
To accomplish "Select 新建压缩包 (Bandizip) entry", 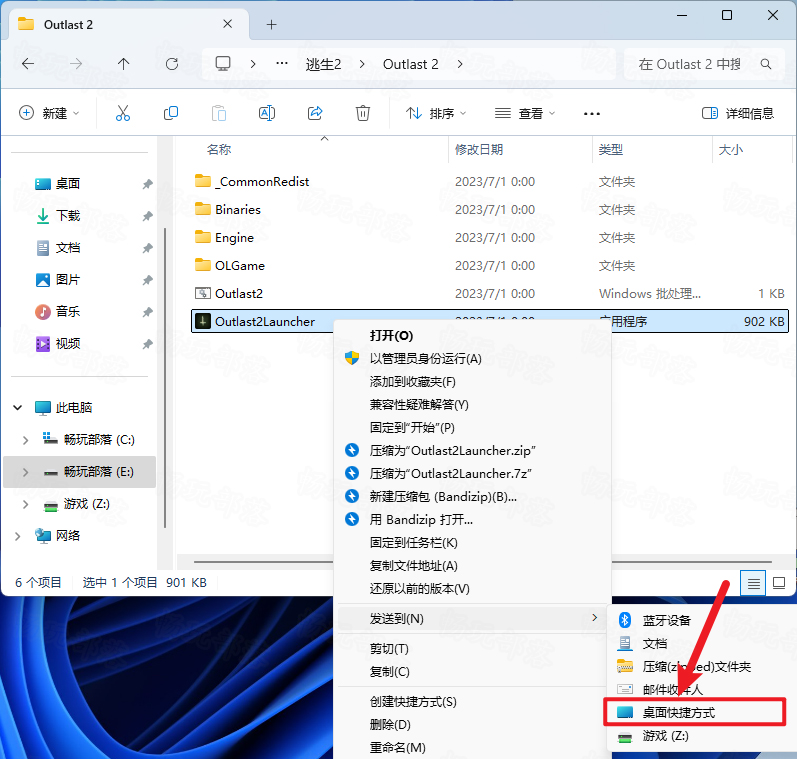I will click(x=443, y=497).
